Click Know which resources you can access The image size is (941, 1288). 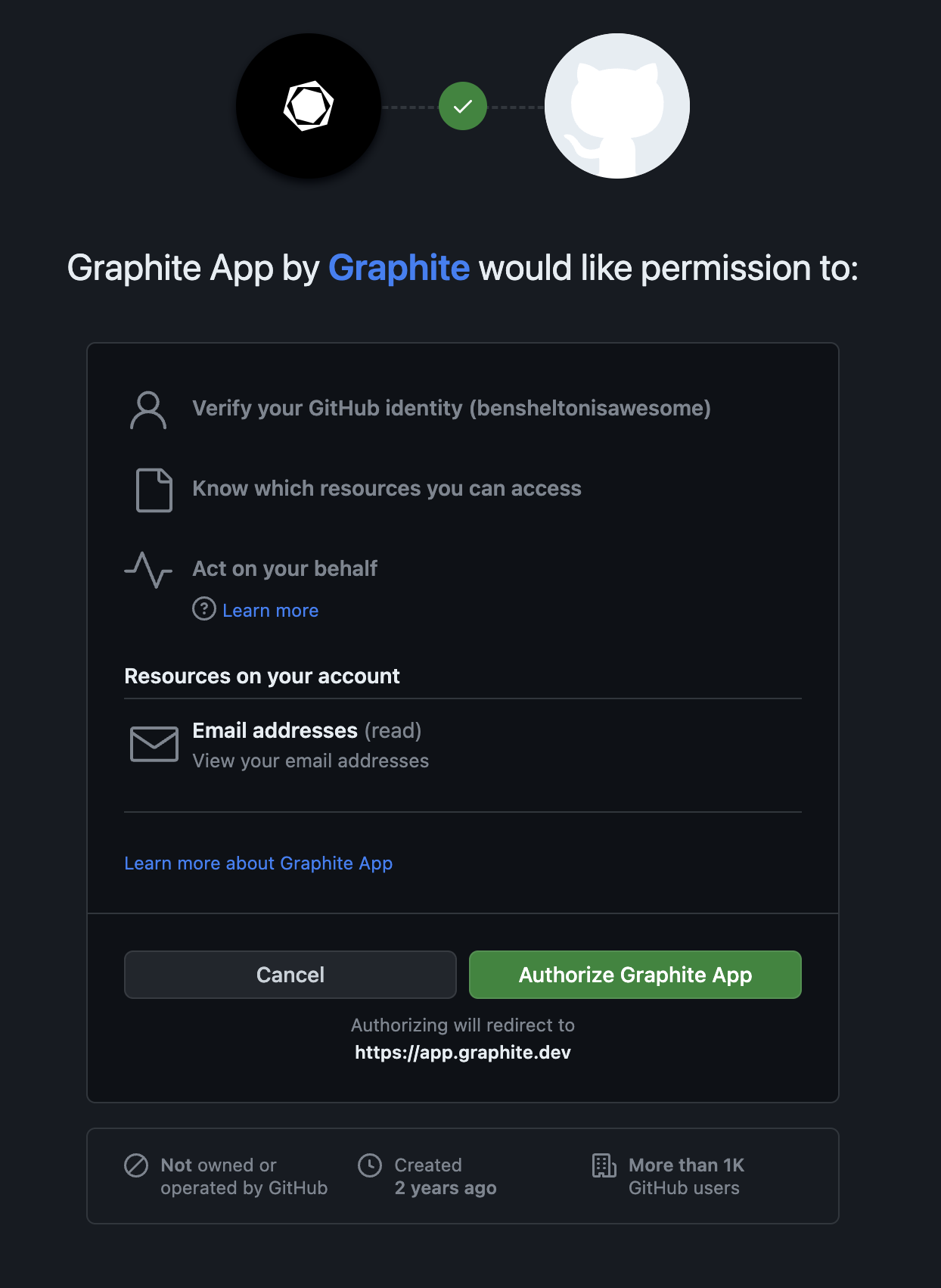[x=387, y=489]
